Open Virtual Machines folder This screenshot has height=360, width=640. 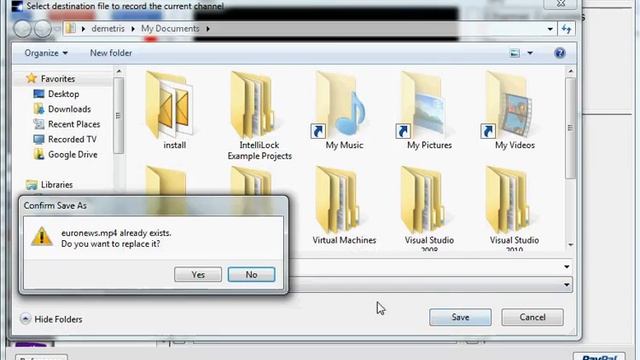click(344, 206)
